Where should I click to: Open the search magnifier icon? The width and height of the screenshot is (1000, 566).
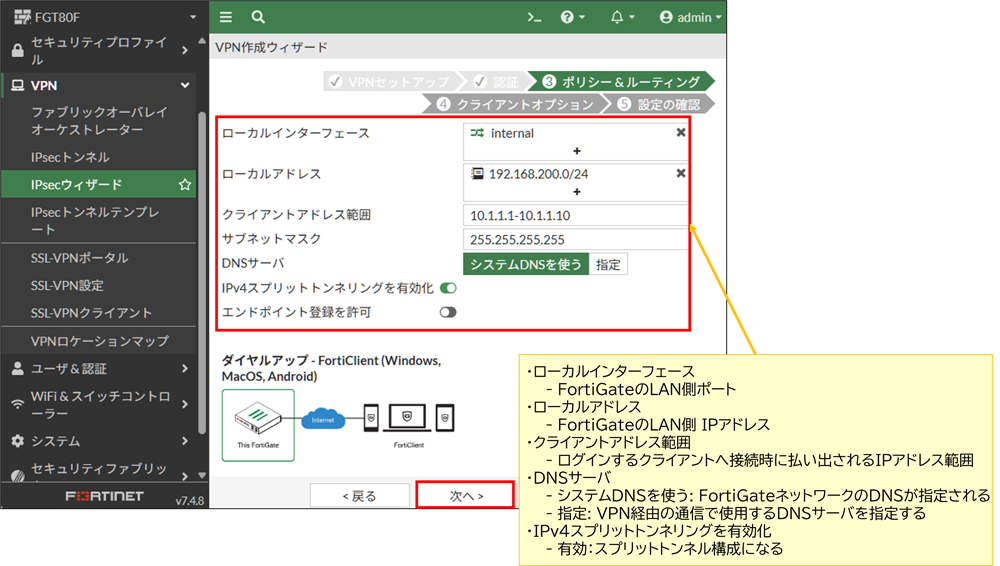pos(258,17)
